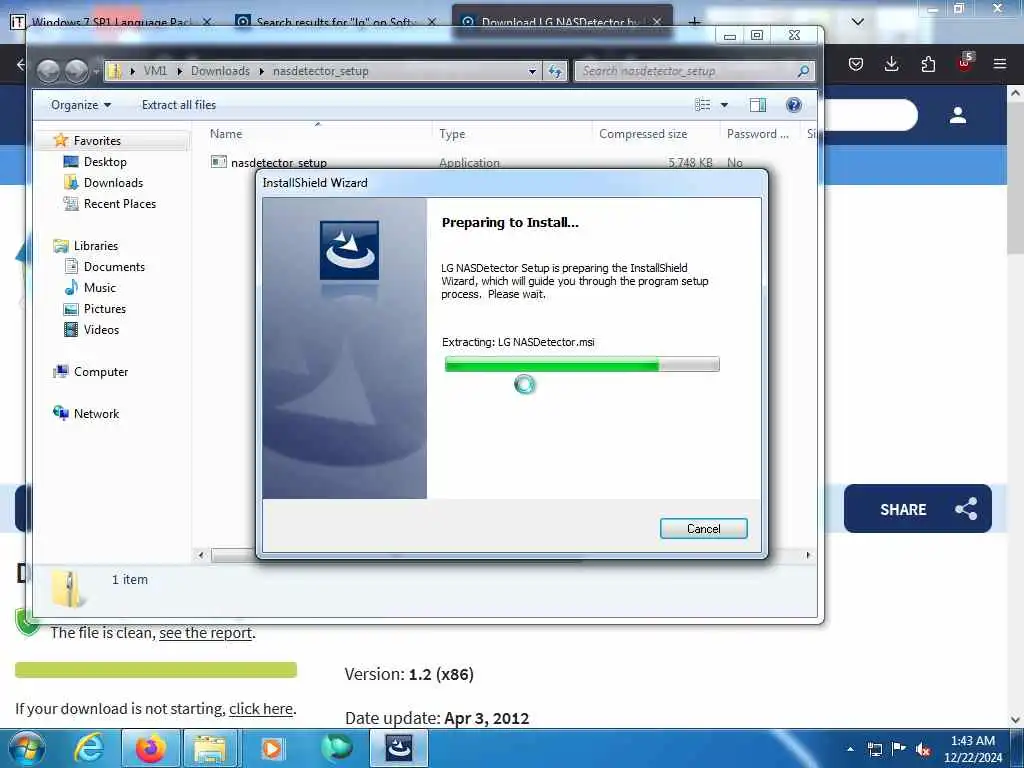Switch to InstallShield taskbar button
The width and height of the screenshot is (1024, 768).
(x=398, y=748)
